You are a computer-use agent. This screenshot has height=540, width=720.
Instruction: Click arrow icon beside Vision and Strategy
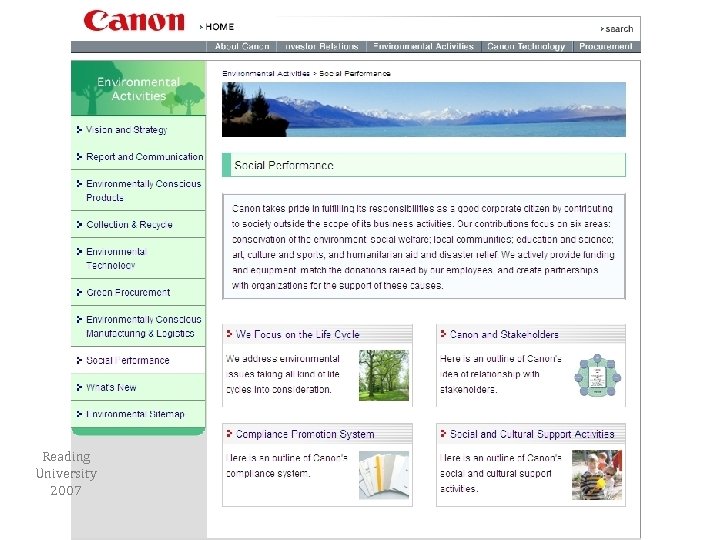(x=79, y=130)
